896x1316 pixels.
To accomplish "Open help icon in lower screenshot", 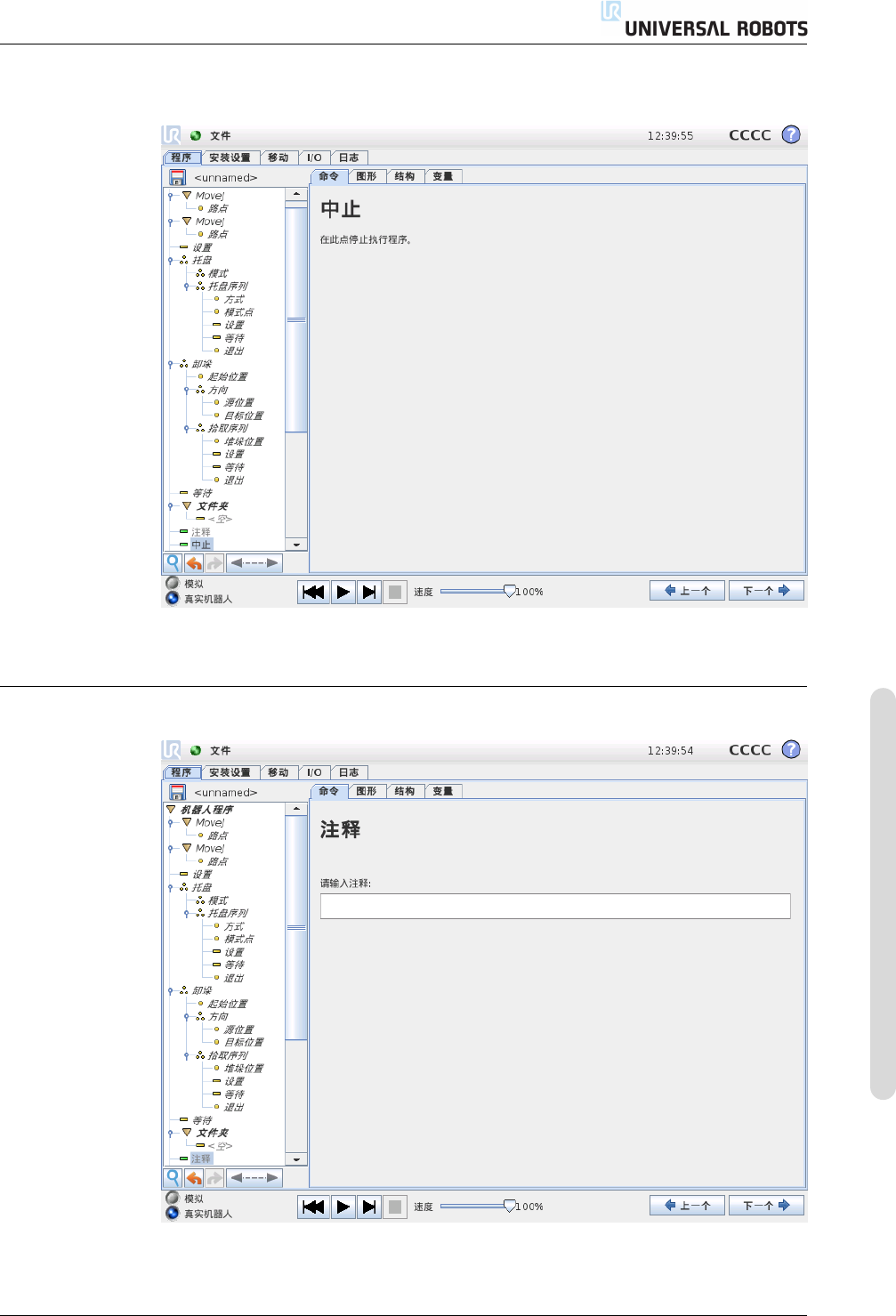I will coord(791,749).
